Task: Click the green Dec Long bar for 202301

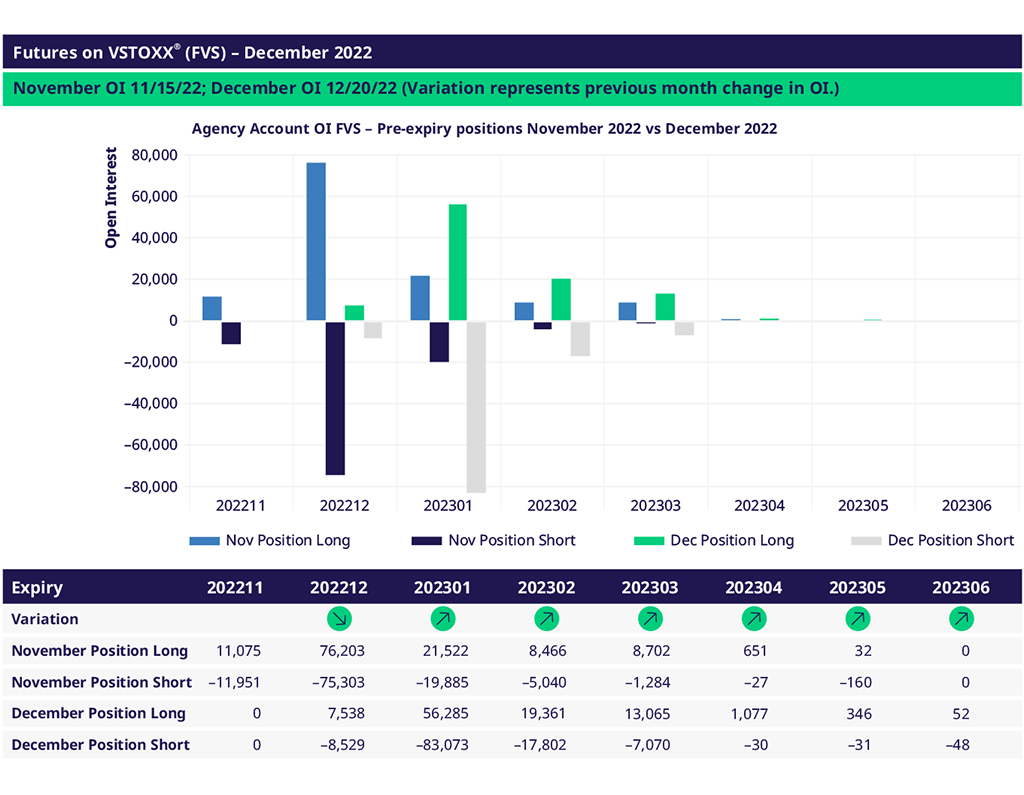Action: coord(458,263)
